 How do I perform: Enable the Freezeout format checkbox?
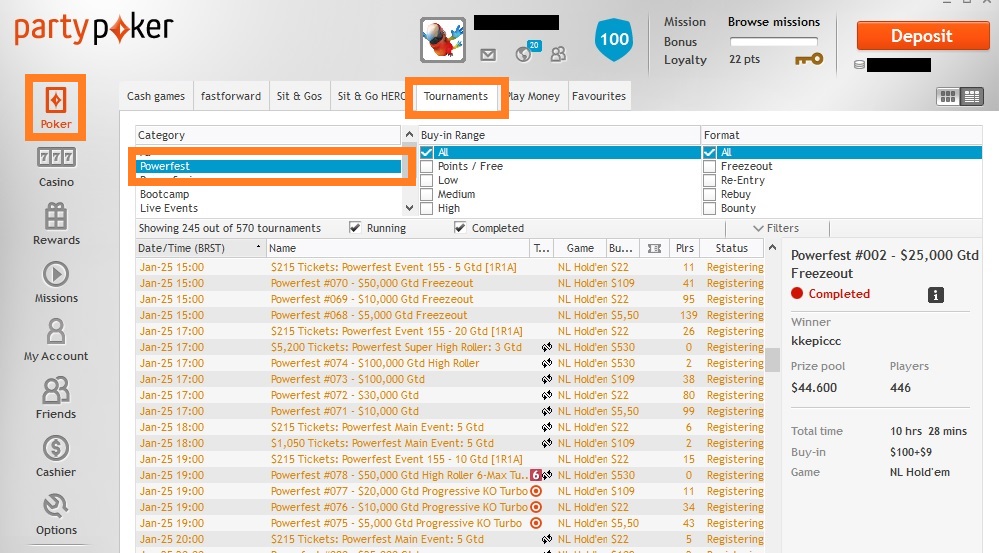click(x=709, y=166)
